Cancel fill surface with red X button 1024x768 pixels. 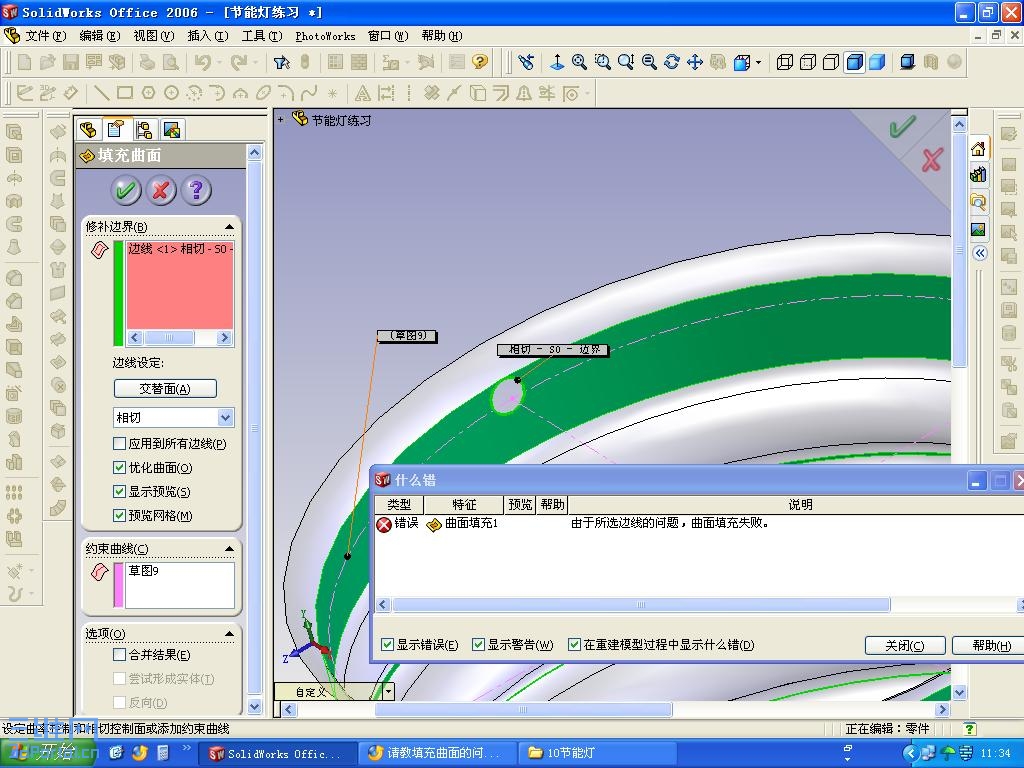click(x=161, y=190)
